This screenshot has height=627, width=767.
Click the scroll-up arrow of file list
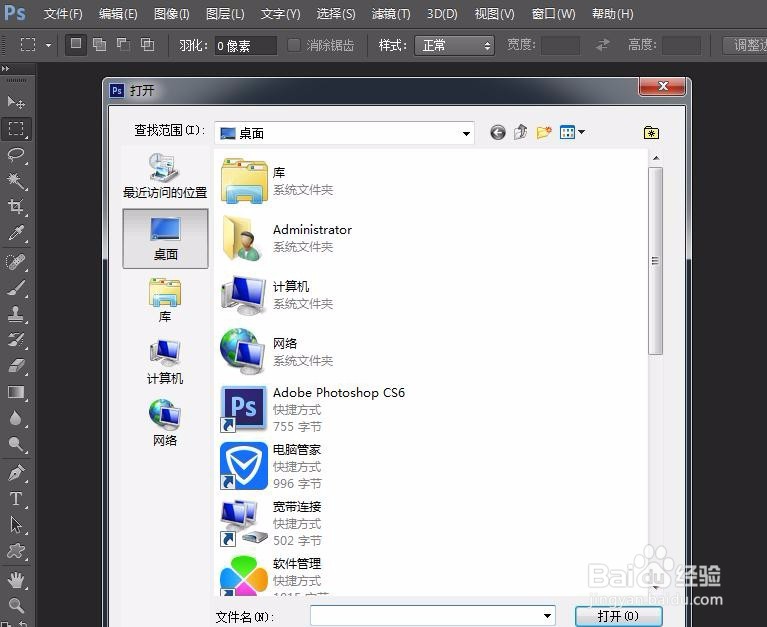656,158
